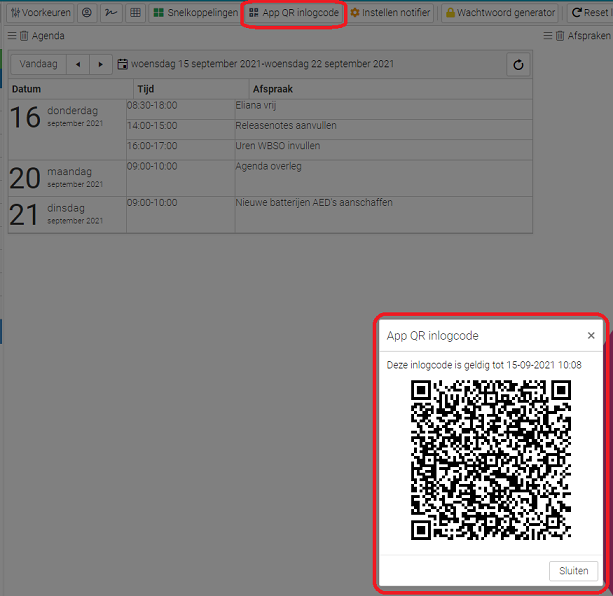Select the 'Agenda overleg' appointment
This screenshot has height=596, width=613.
(x=383, y=178)
